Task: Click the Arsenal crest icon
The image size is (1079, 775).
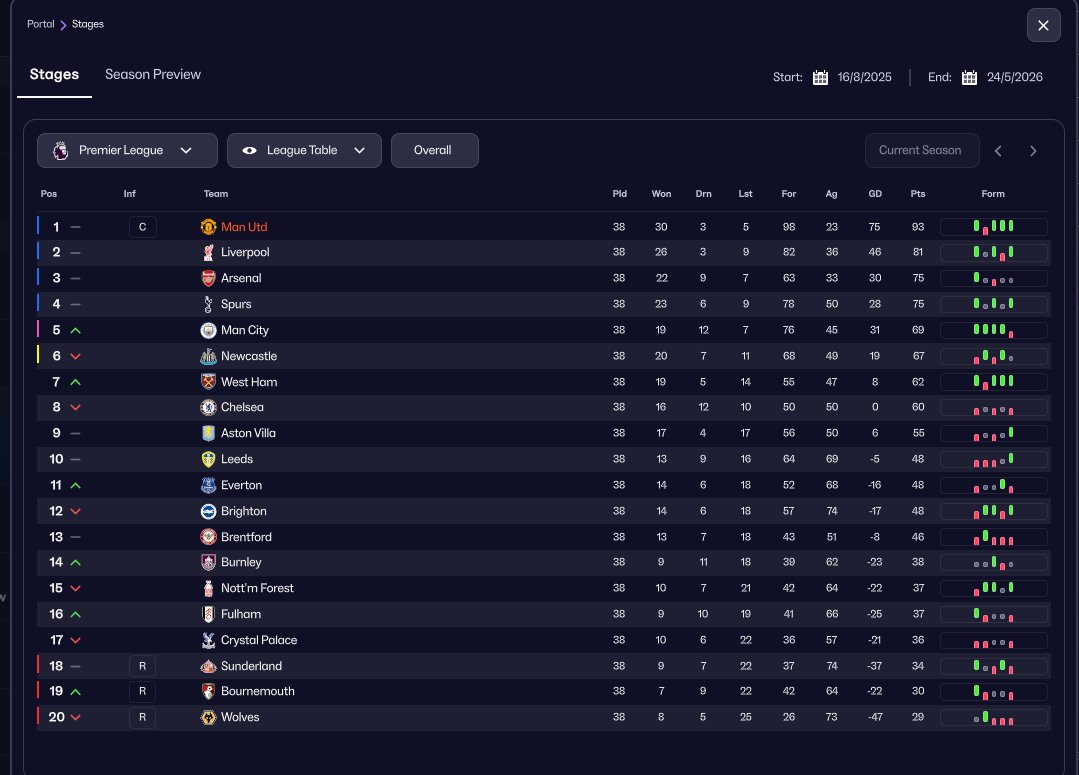Action: point(208,278)
